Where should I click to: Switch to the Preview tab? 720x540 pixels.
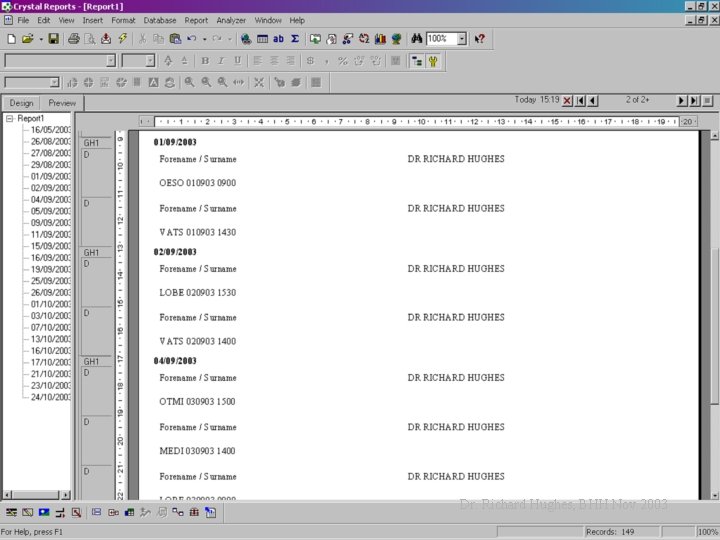pos(62,103)
